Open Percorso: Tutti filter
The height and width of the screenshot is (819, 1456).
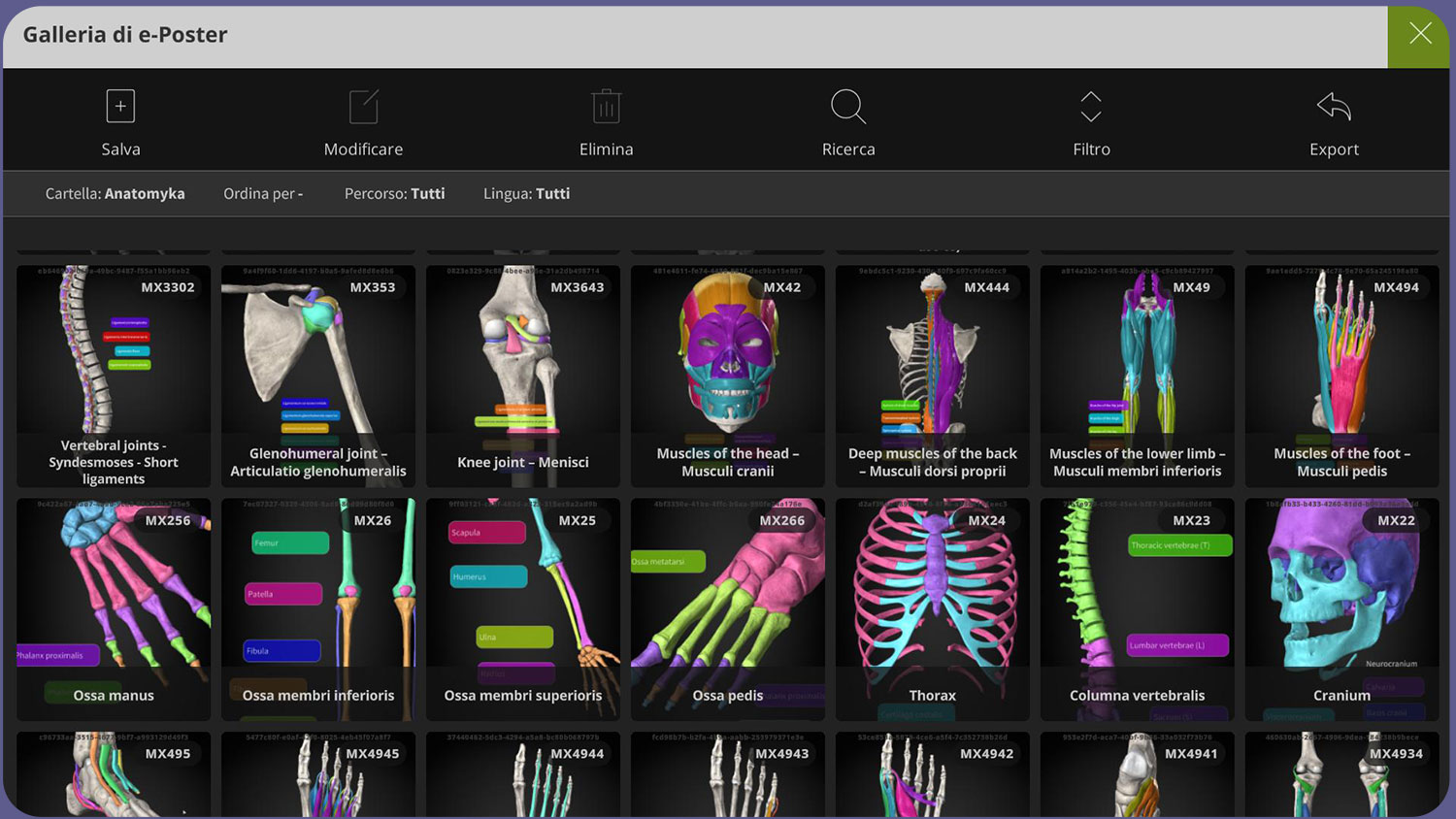[x=394, y=193]
